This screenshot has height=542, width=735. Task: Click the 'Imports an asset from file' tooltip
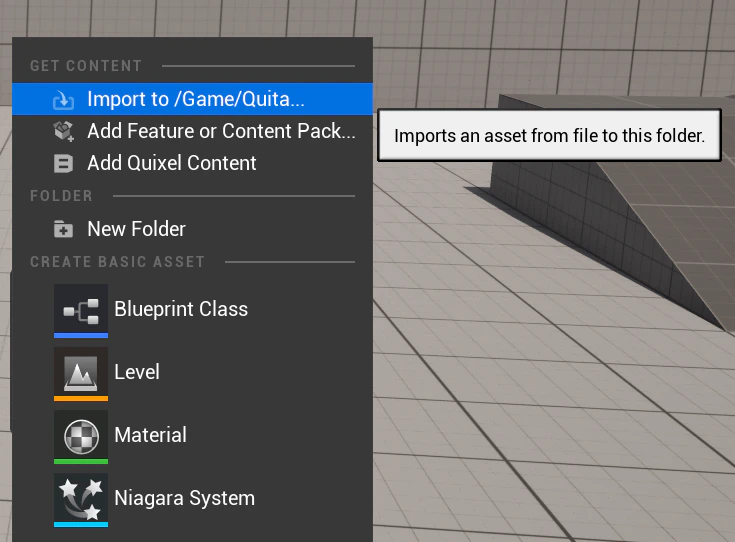click(549, 136)
